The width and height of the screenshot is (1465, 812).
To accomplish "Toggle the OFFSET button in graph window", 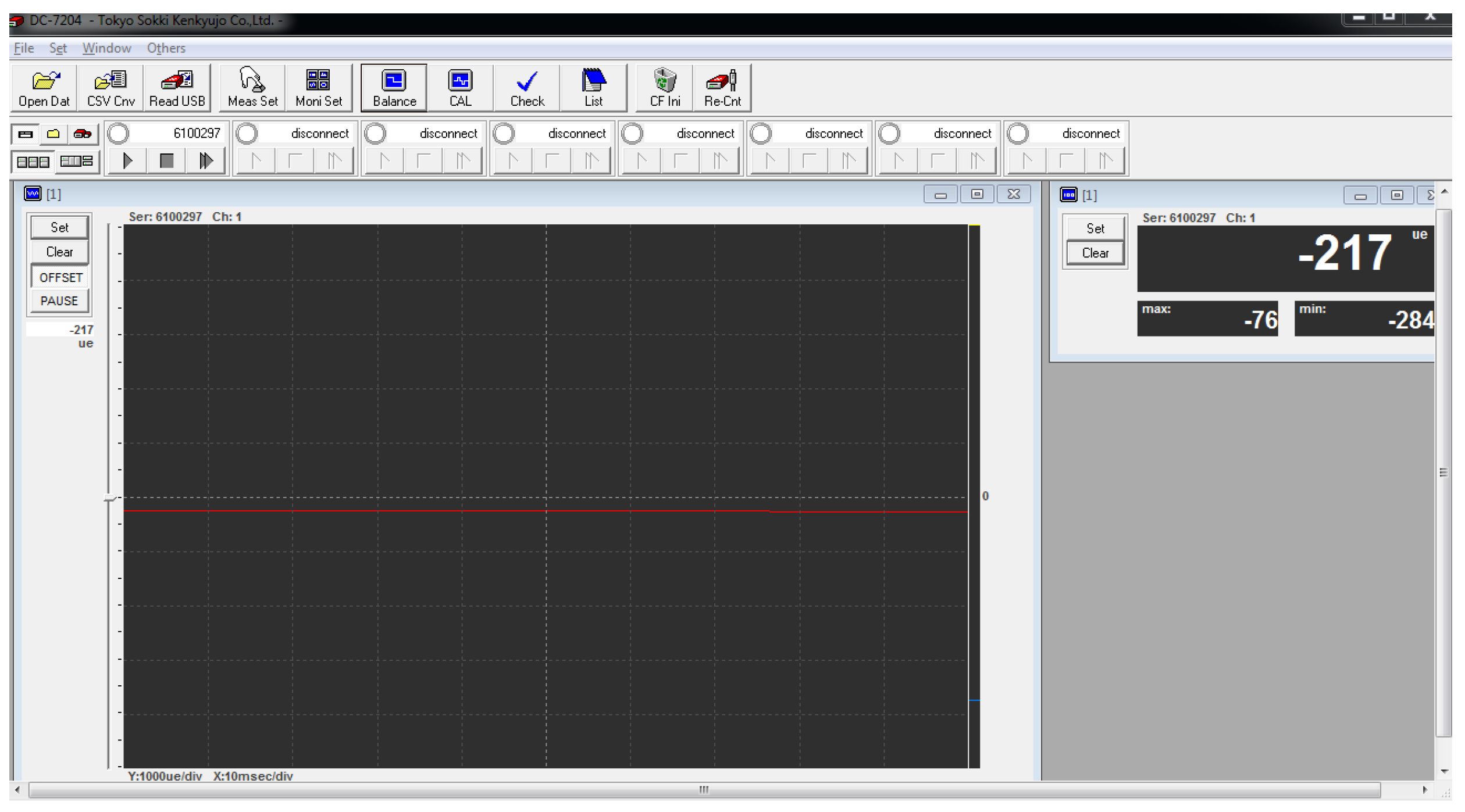I will pos(60,277).
